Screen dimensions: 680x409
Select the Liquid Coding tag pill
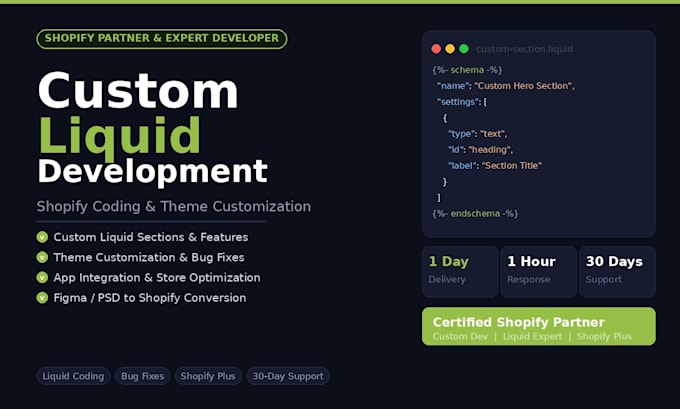(73, 376)
